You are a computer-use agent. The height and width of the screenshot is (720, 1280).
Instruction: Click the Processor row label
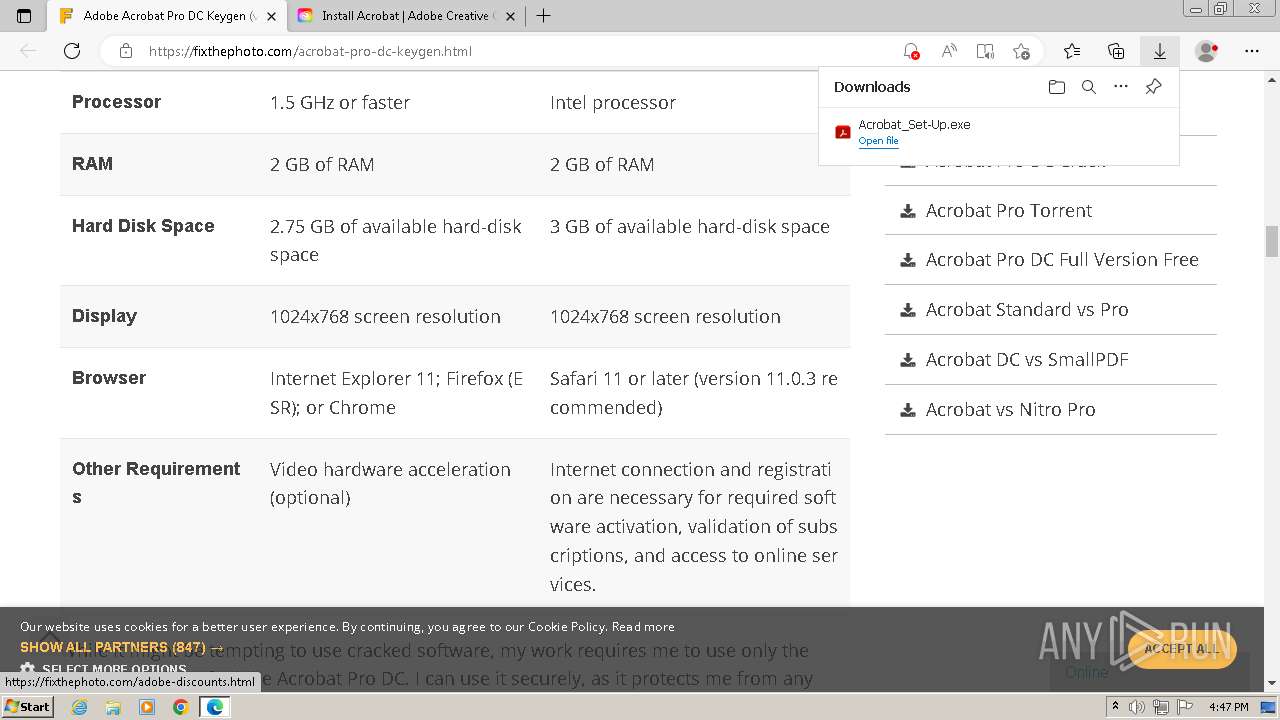(x=116, y=102)
